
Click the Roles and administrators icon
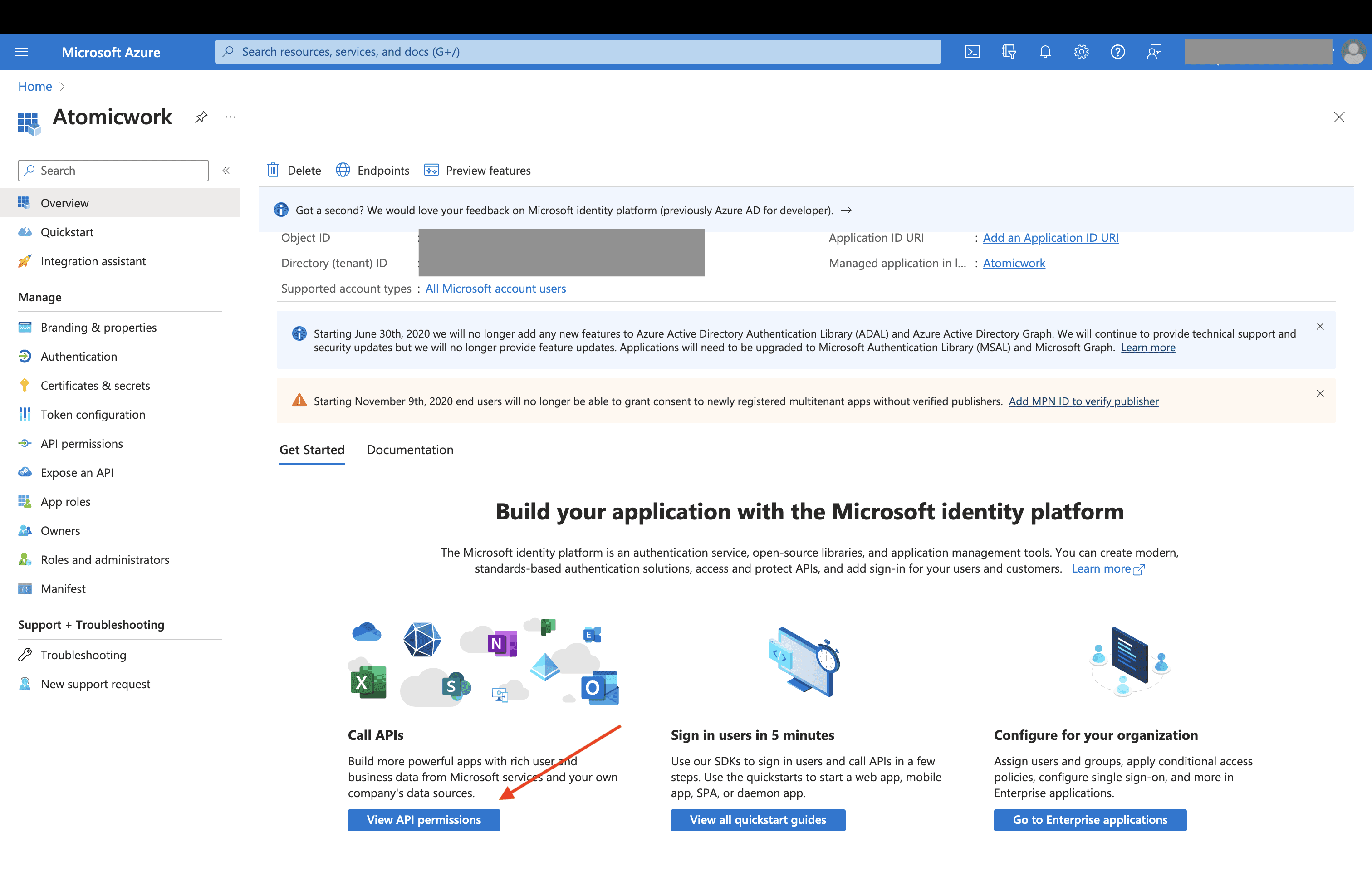[x=25, y=559]
